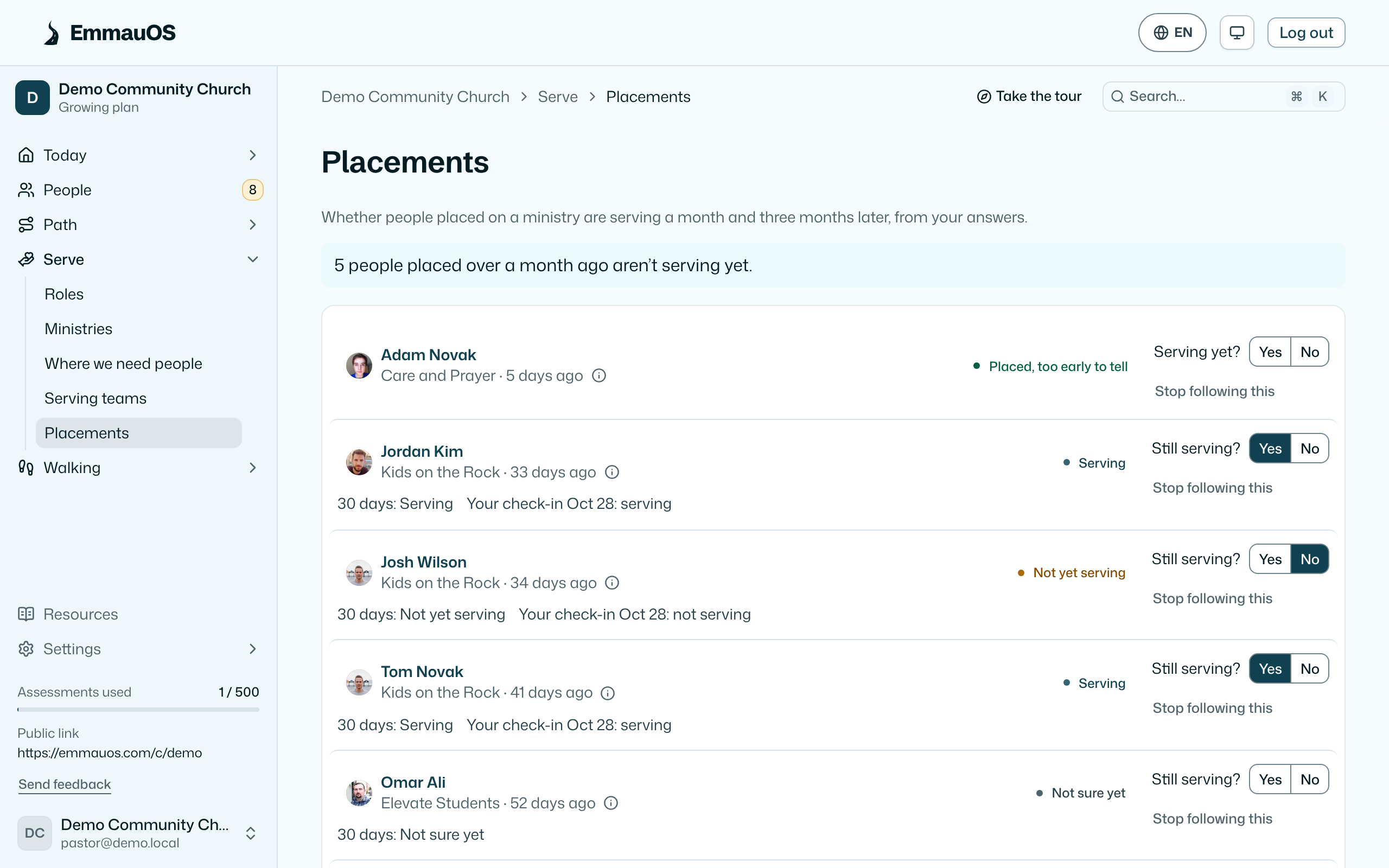Click the Serve breadcrumb link

[557, 97]
